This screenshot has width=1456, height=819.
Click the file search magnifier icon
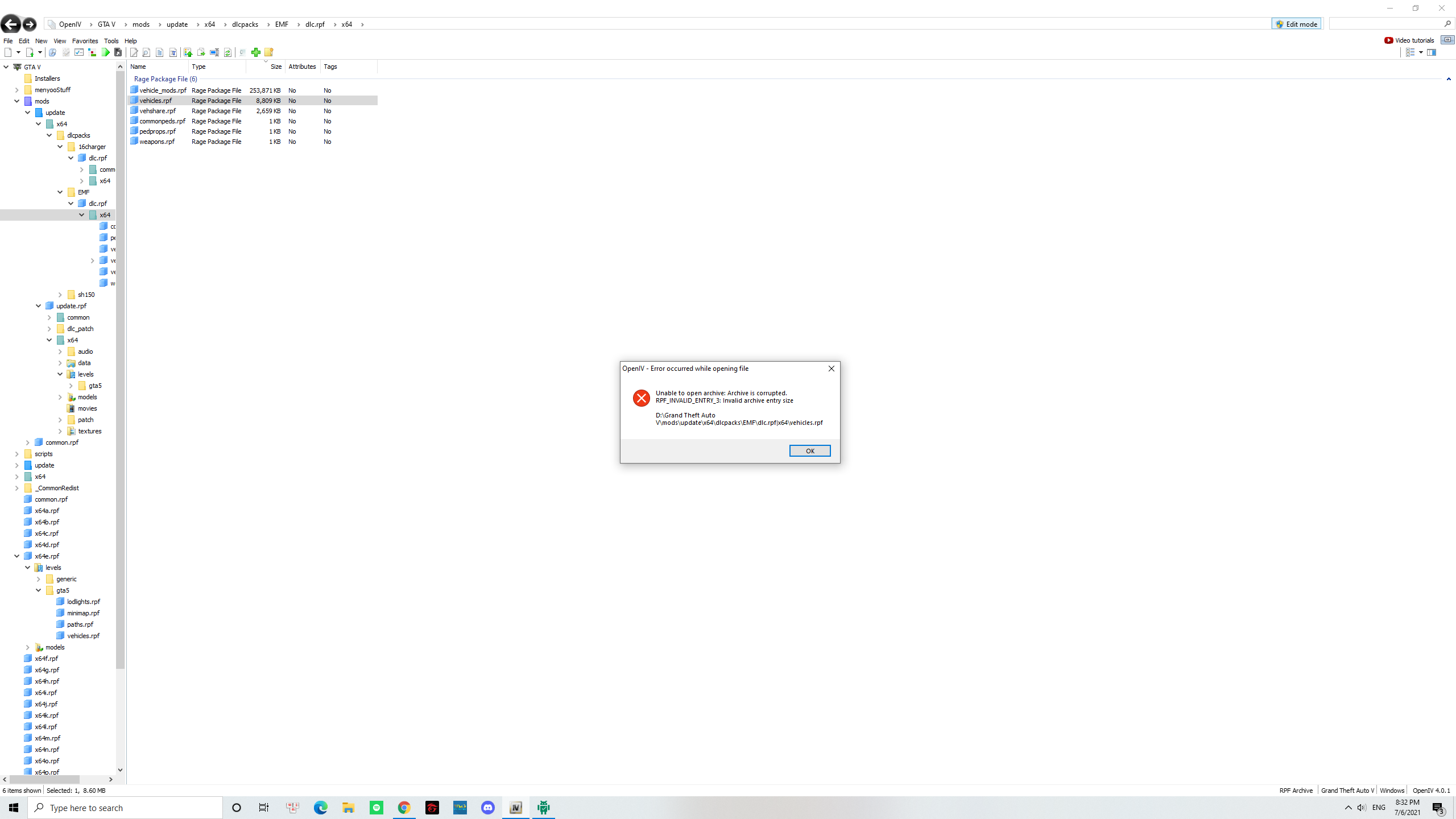pyautogui.click(x=146, y=52)
